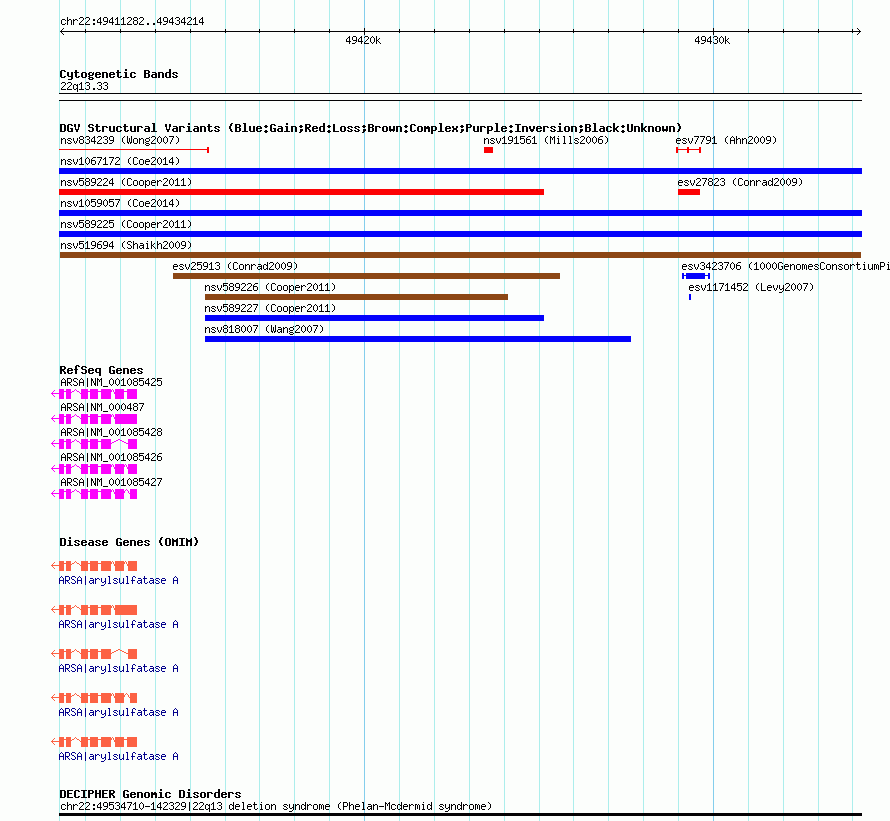Open the third ARSA|arylsulfatase A link

tap(119, 668)
